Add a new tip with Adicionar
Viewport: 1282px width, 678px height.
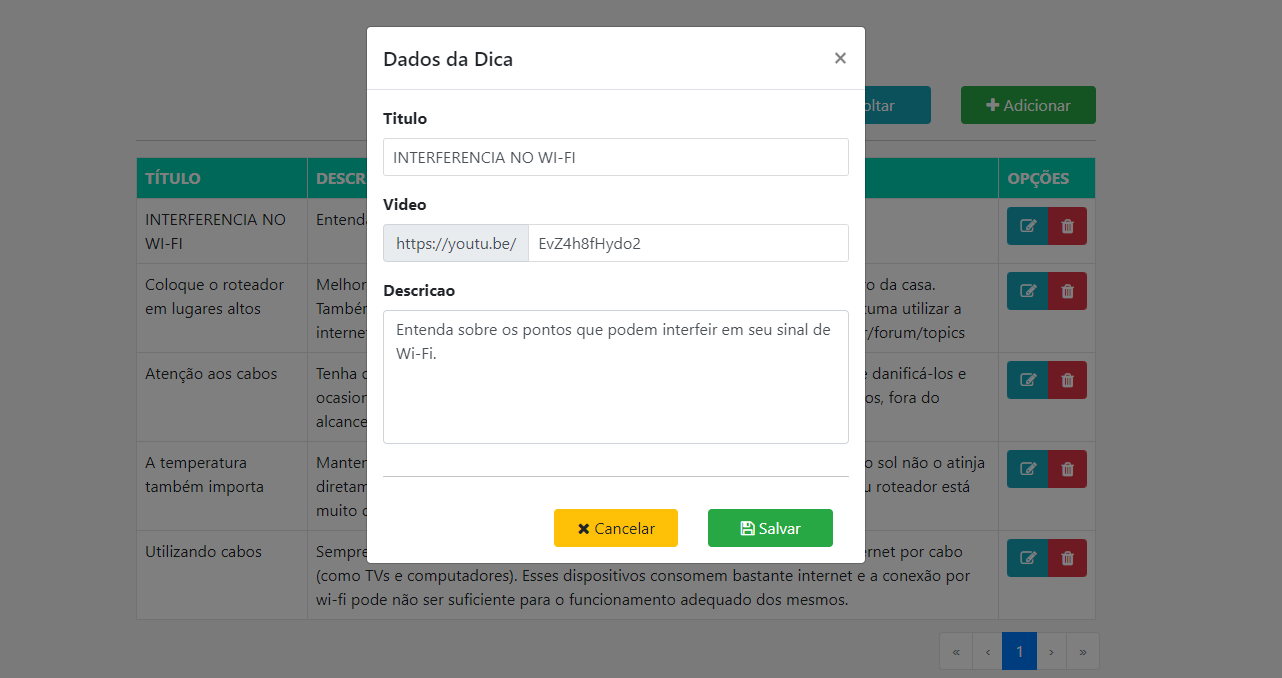[x=1028, y=104]
